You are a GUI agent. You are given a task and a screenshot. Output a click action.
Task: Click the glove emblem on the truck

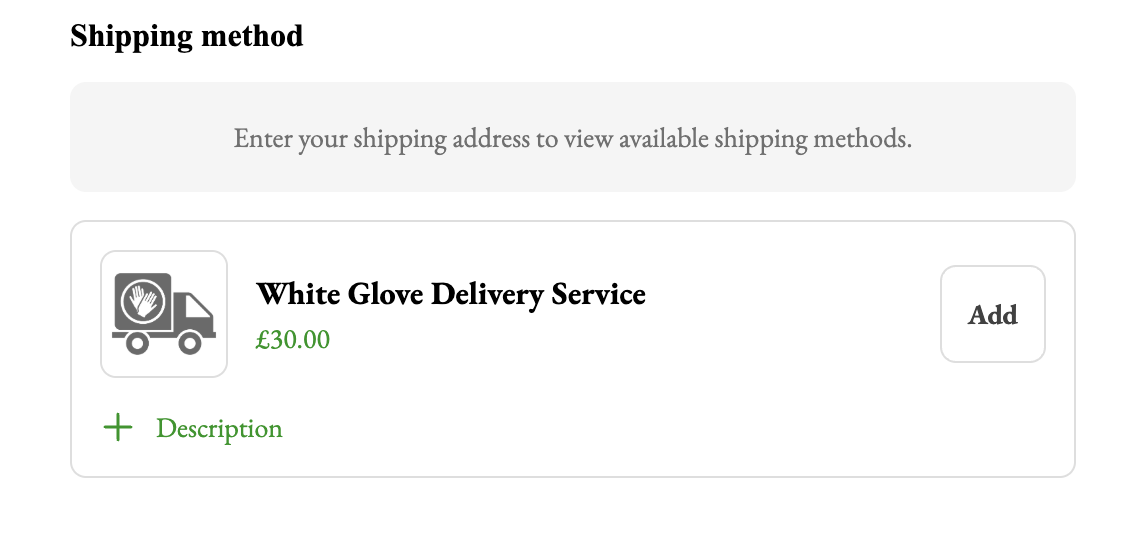(144, 301)
